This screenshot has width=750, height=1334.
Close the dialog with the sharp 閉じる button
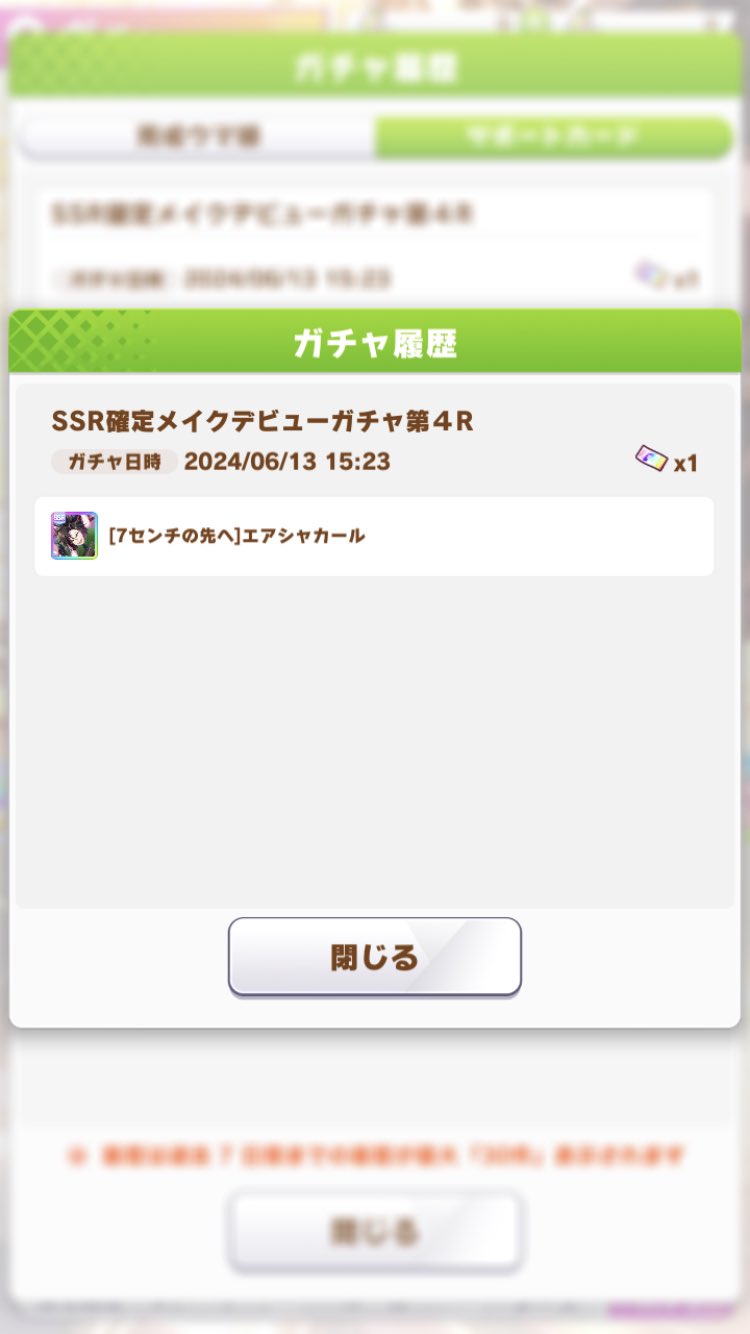pyautogui.click(x=375, y=957)
